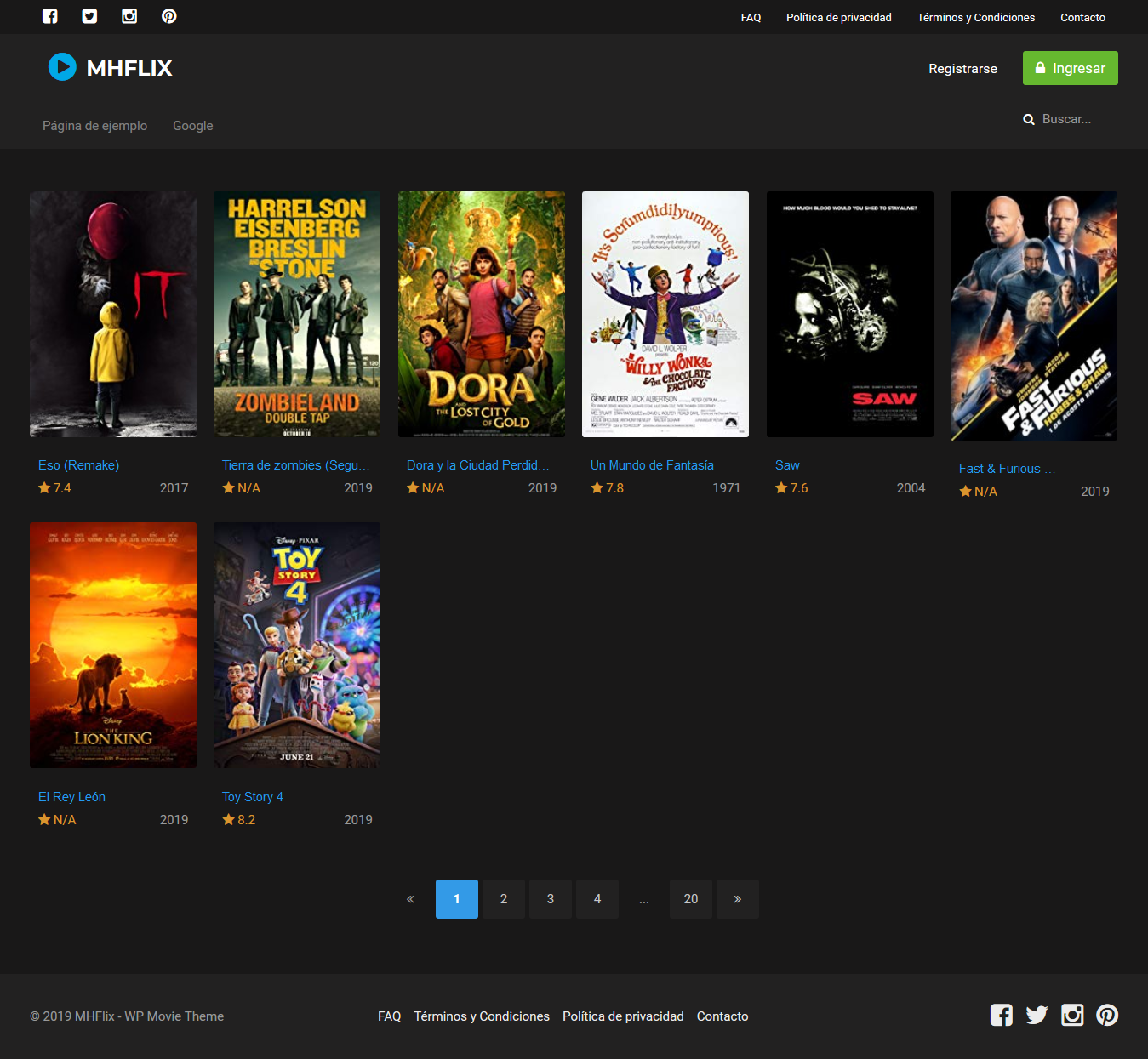Open the Twitter icon in top bar
This screenshot has height=1059, width=1148.
click(89, 16)
